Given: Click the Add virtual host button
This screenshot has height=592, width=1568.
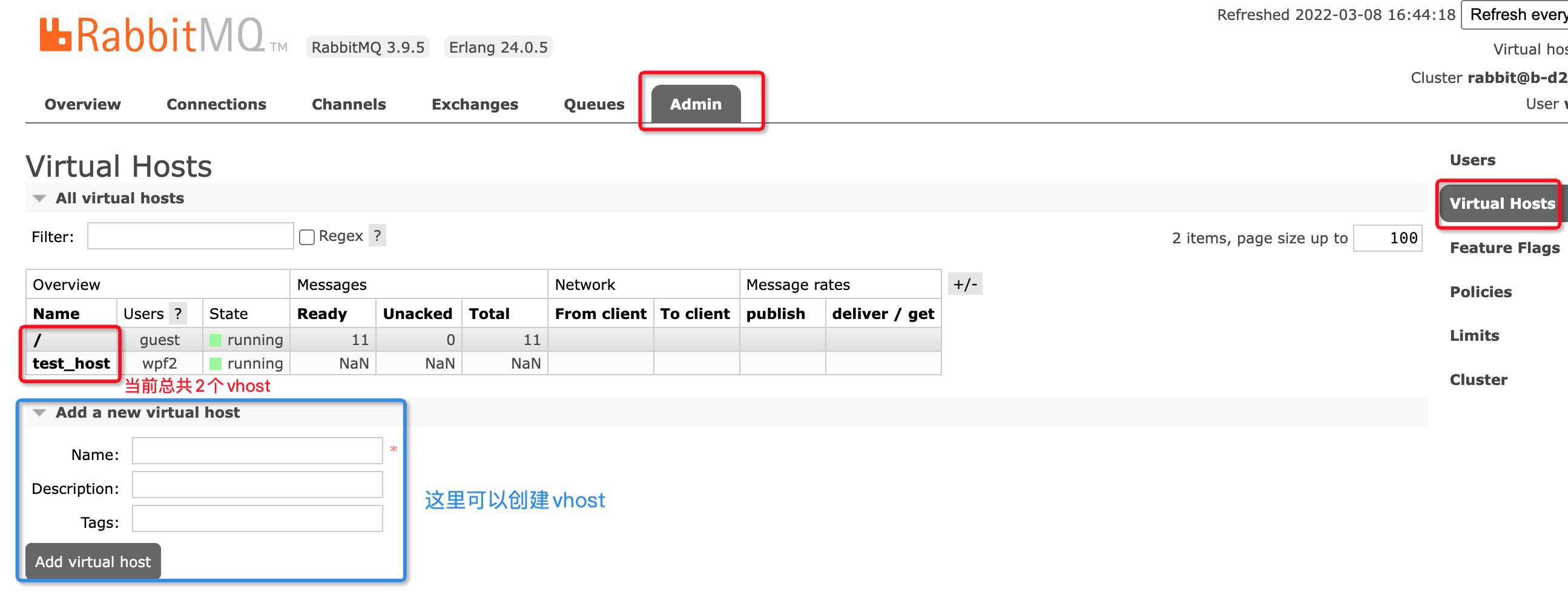Looking at the screenshot, I should 93,561.
